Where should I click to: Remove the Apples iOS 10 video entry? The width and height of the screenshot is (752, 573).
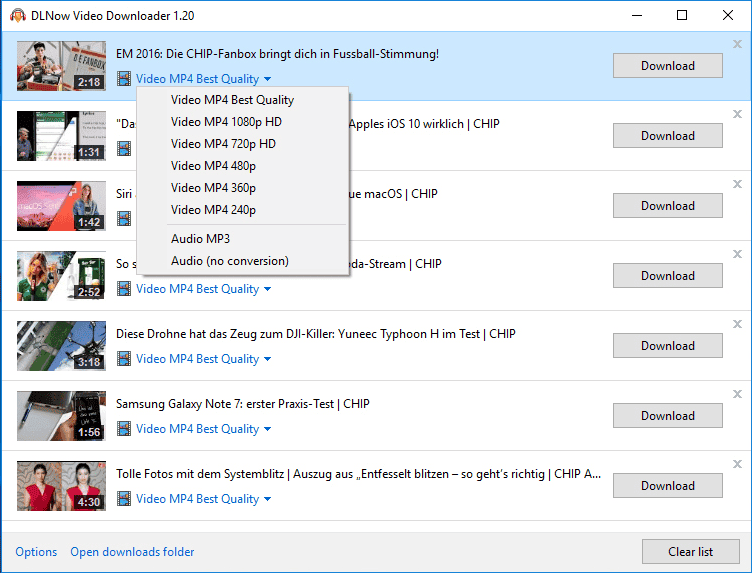pyautogui.click(x=737, y=114)
